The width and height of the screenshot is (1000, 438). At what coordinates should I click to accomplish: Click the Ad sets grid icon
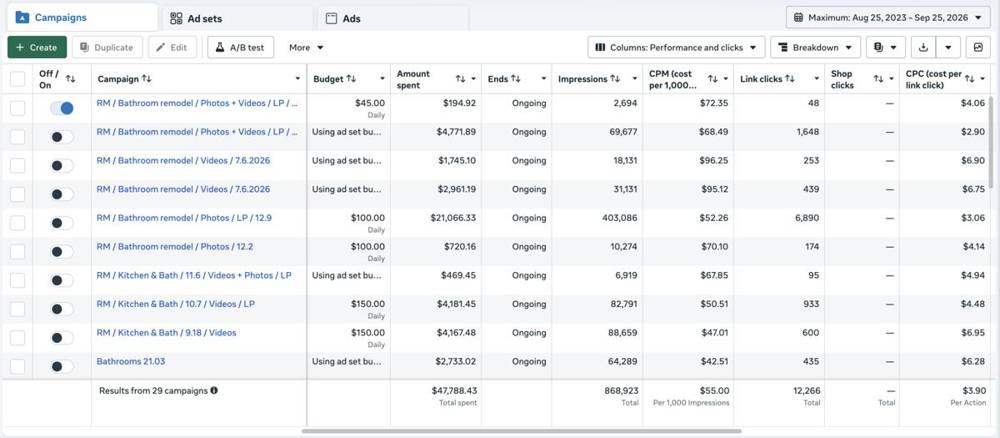(x=176, y=18)
